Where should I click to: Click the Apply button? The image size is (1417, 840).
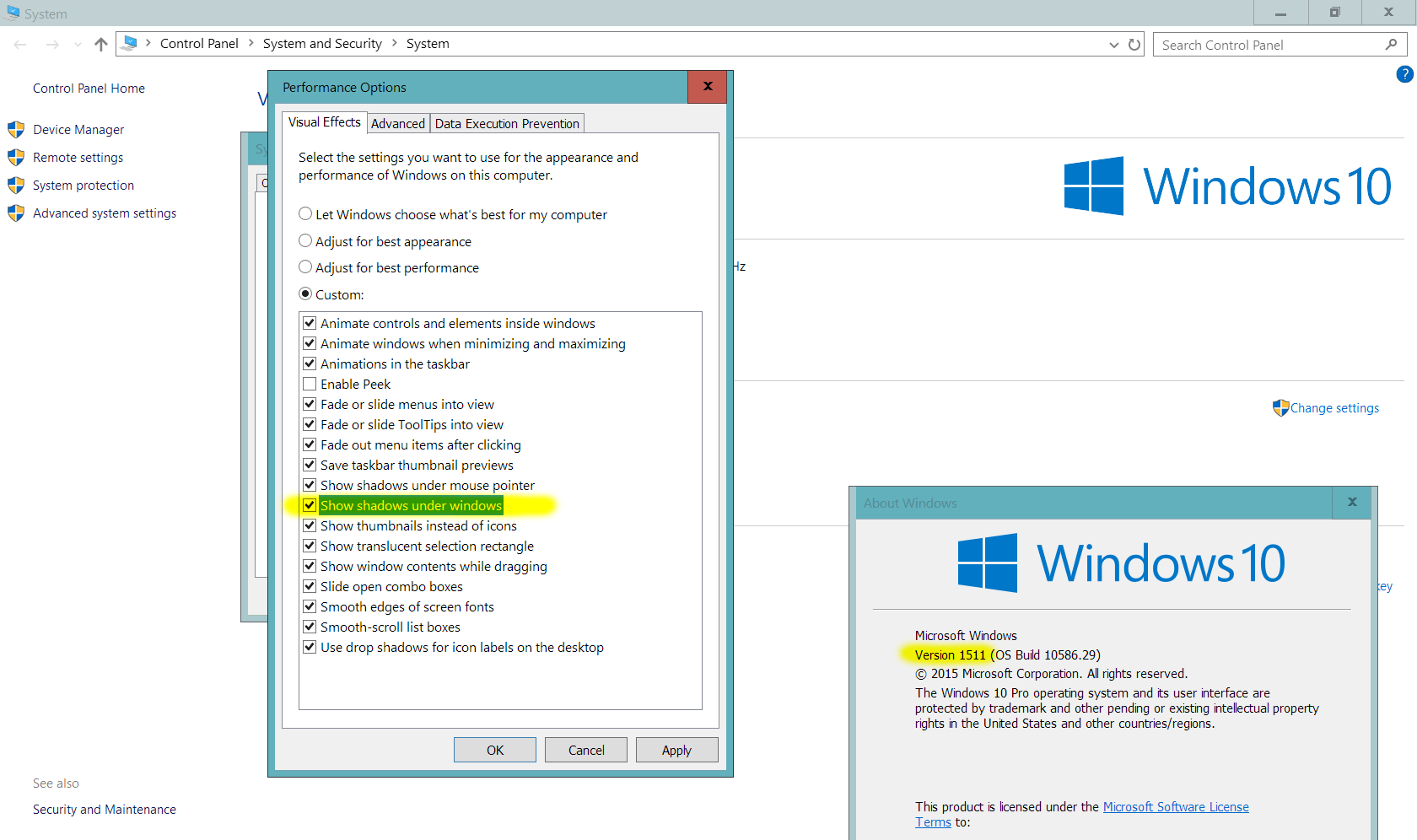tap(676, 749)
